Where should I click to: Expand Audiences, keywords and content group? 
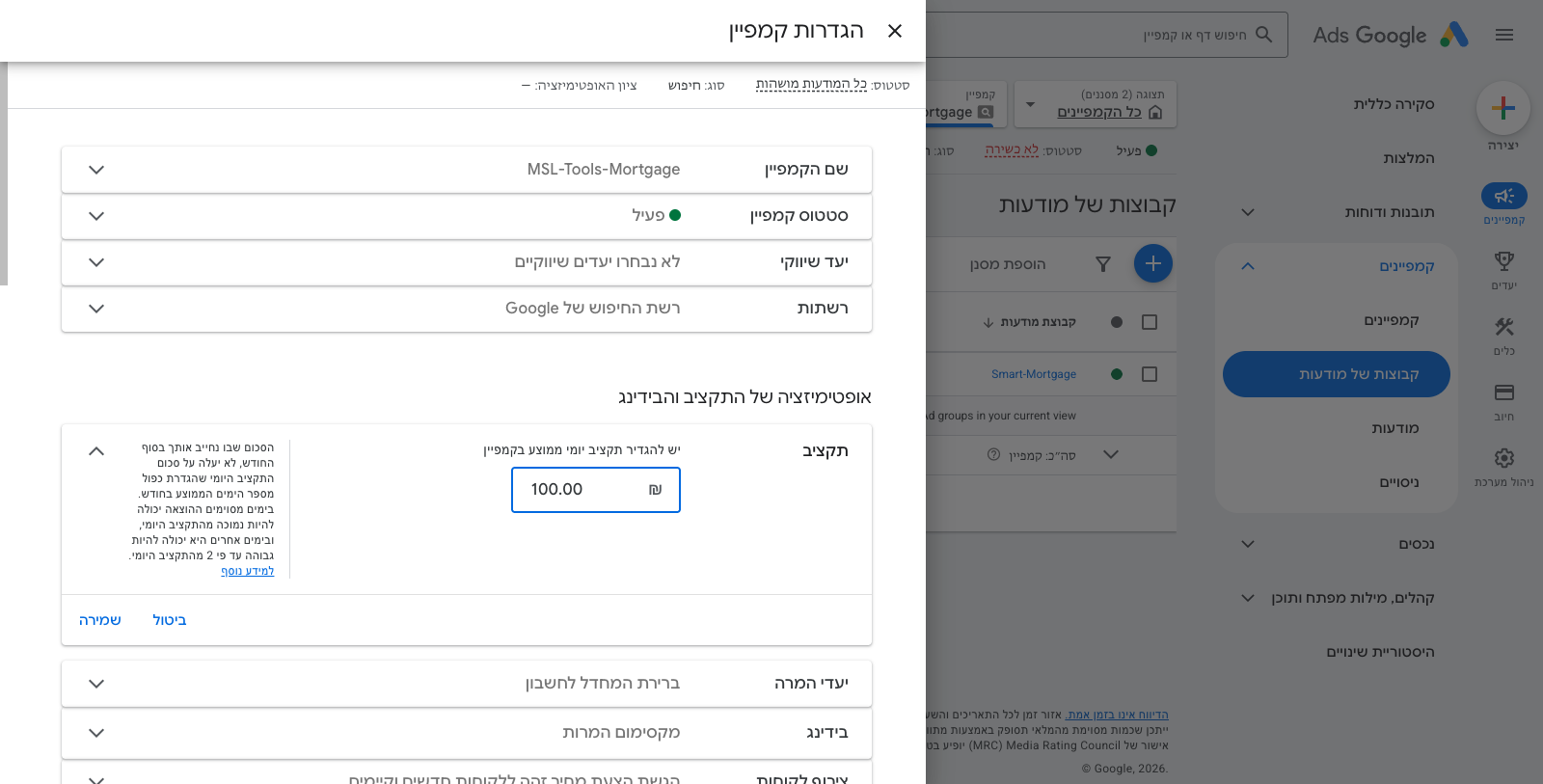tap(1248, 598)
